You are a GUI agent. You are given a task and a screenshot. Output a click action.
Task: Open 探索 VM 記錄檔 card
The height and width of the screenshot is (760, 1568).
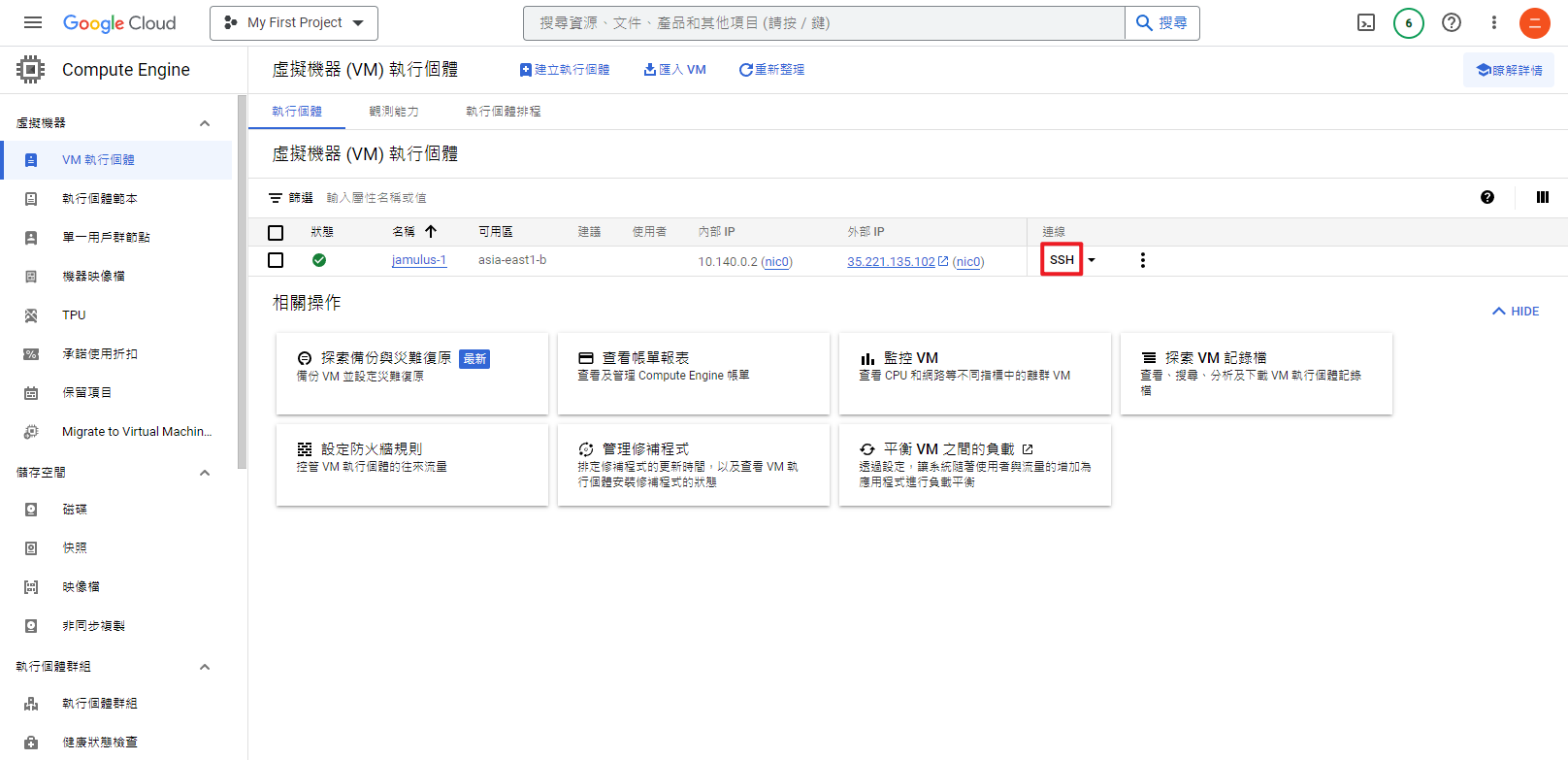coord(1257,374)
